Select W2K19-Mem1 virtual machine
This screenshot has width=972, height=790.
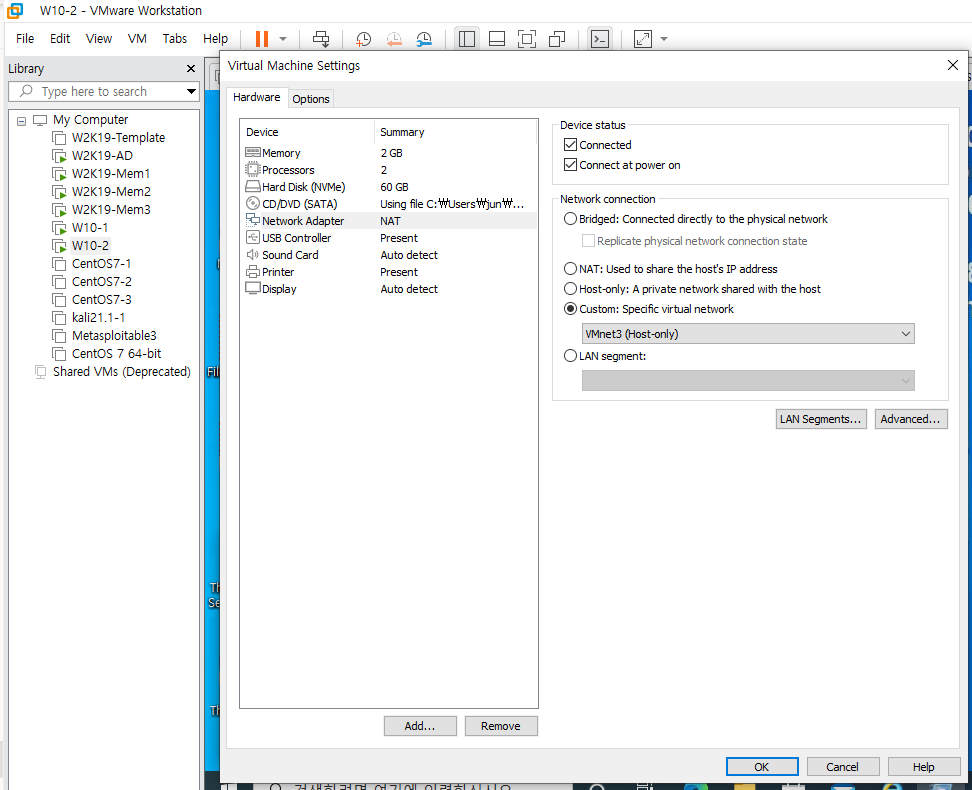click(110, 174)
